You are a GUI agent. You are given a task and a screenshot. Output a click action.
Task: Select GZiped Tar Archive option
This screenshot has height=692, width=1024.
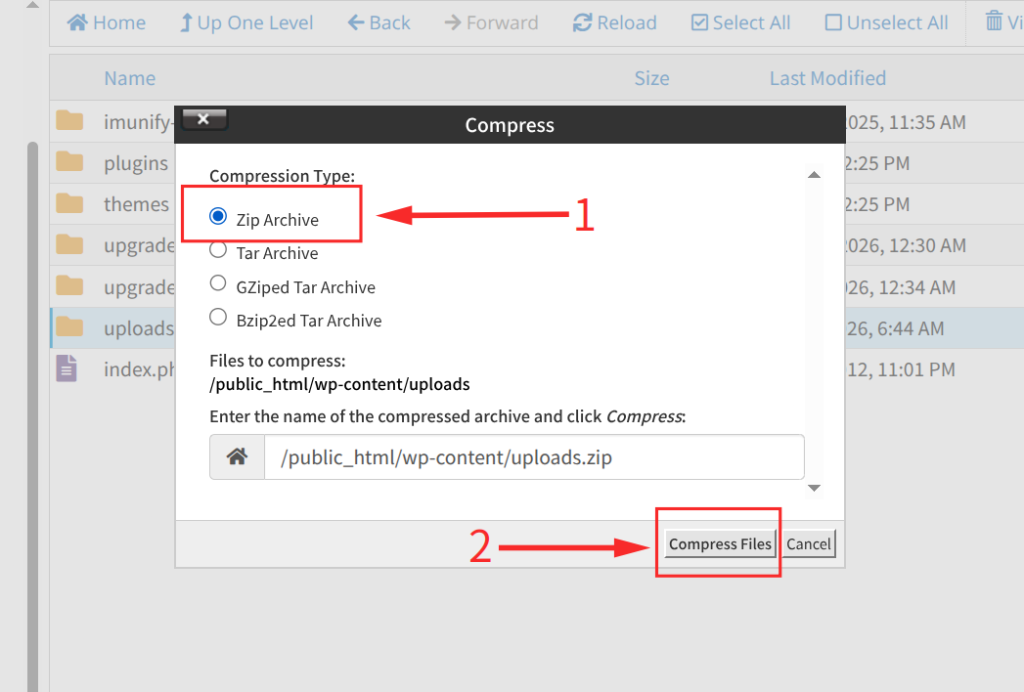(218, 284)
